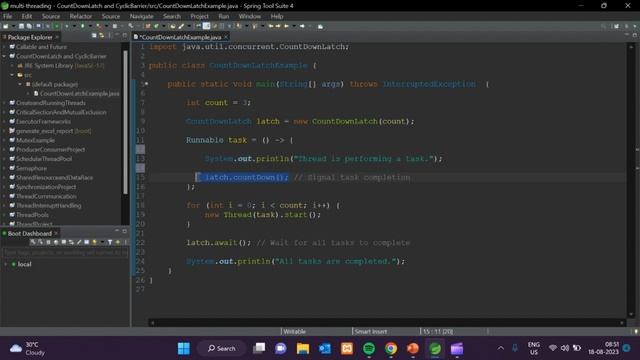
Task: Click the Package Explorer vertical scrollbar
Action: [x=125, y=122]
